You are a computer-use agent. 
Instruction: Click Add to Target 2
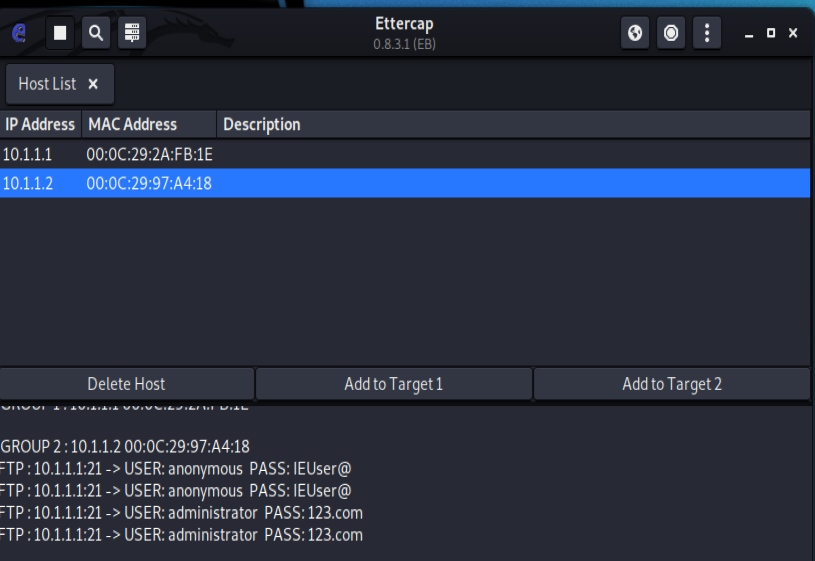[672, 384]
